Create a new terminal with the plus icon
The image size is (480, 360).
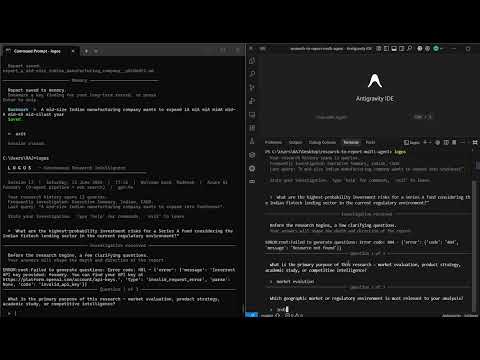(425, 142)
